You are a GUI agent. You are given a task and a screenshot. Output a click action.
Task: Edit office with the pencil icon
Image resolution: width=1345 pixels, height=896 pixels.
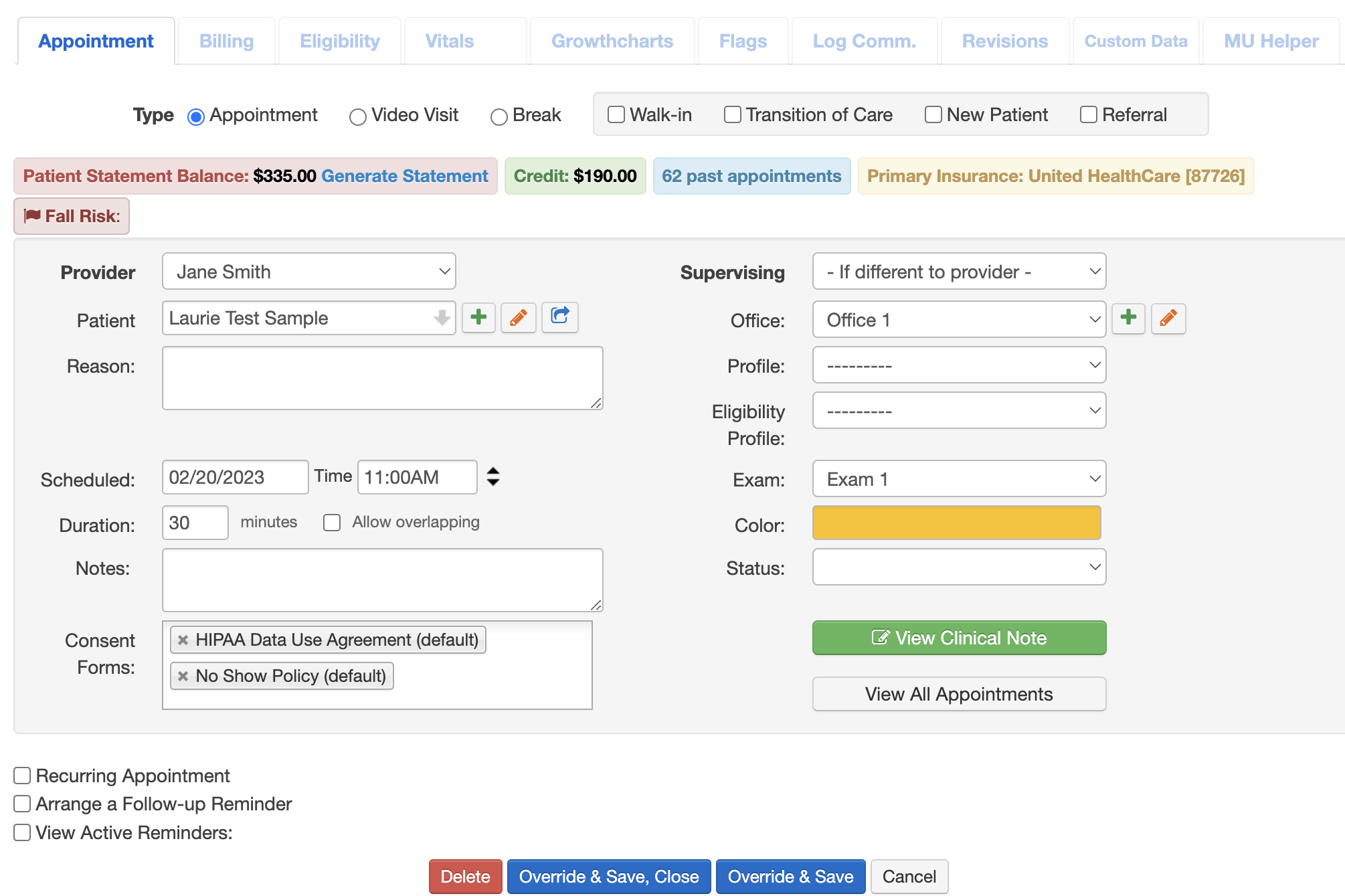click(1168, 319)
